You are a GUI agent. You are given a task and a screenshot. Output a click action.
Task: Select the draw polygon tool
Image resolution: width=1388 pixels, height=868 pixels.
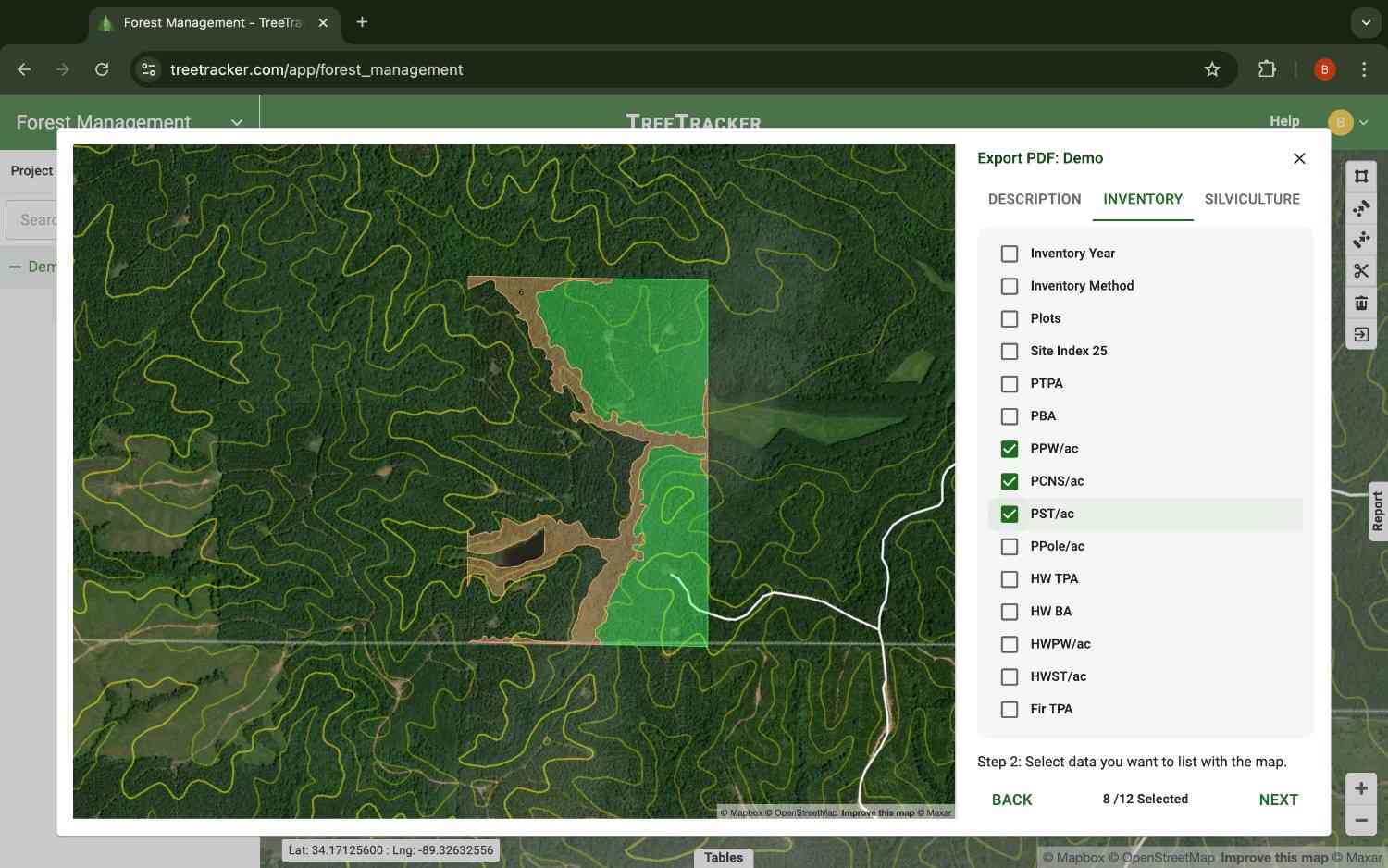pos(1361,176)
